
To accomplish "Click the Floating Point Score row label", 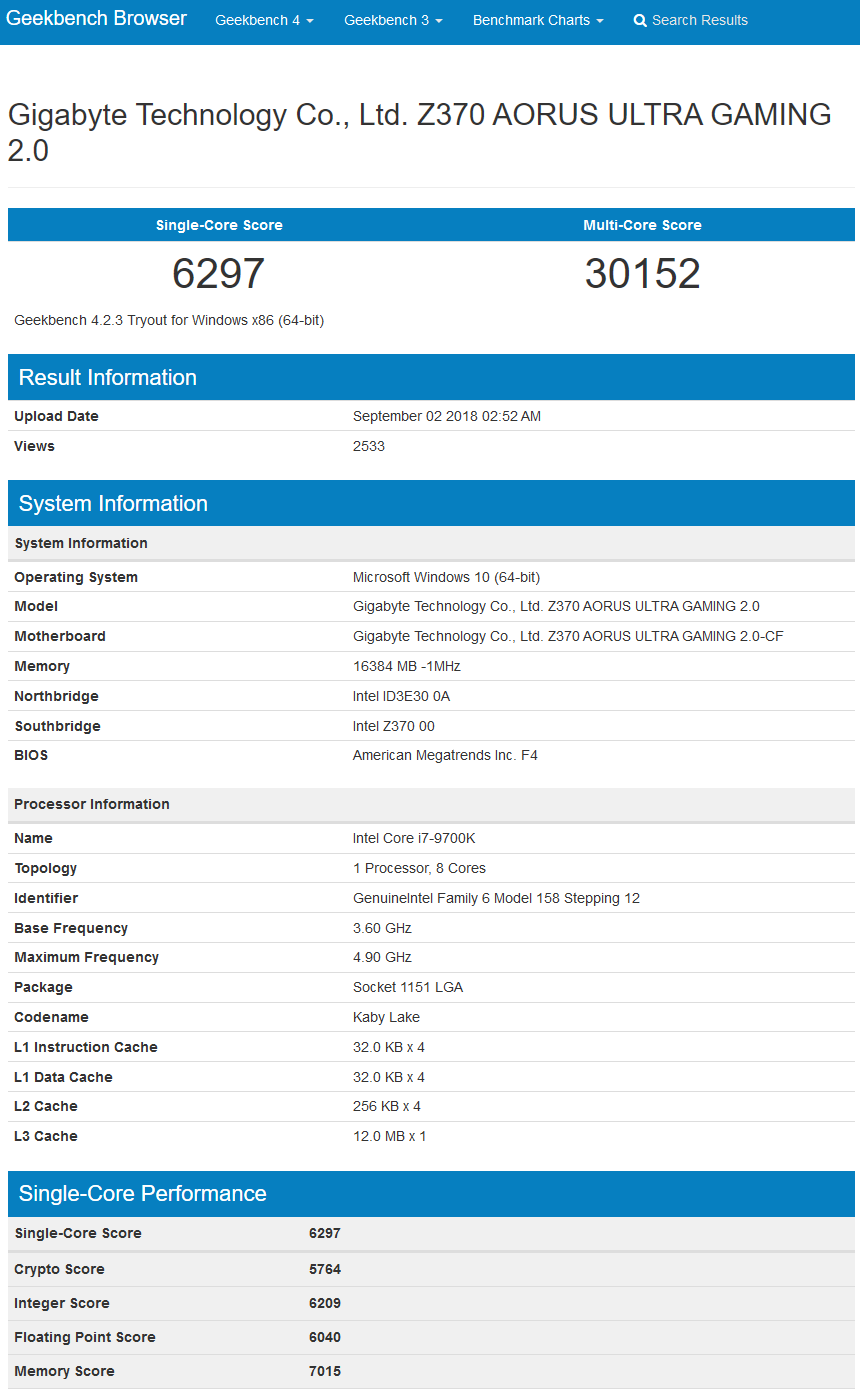I will pyautogui.click(x=85, y=1337).
